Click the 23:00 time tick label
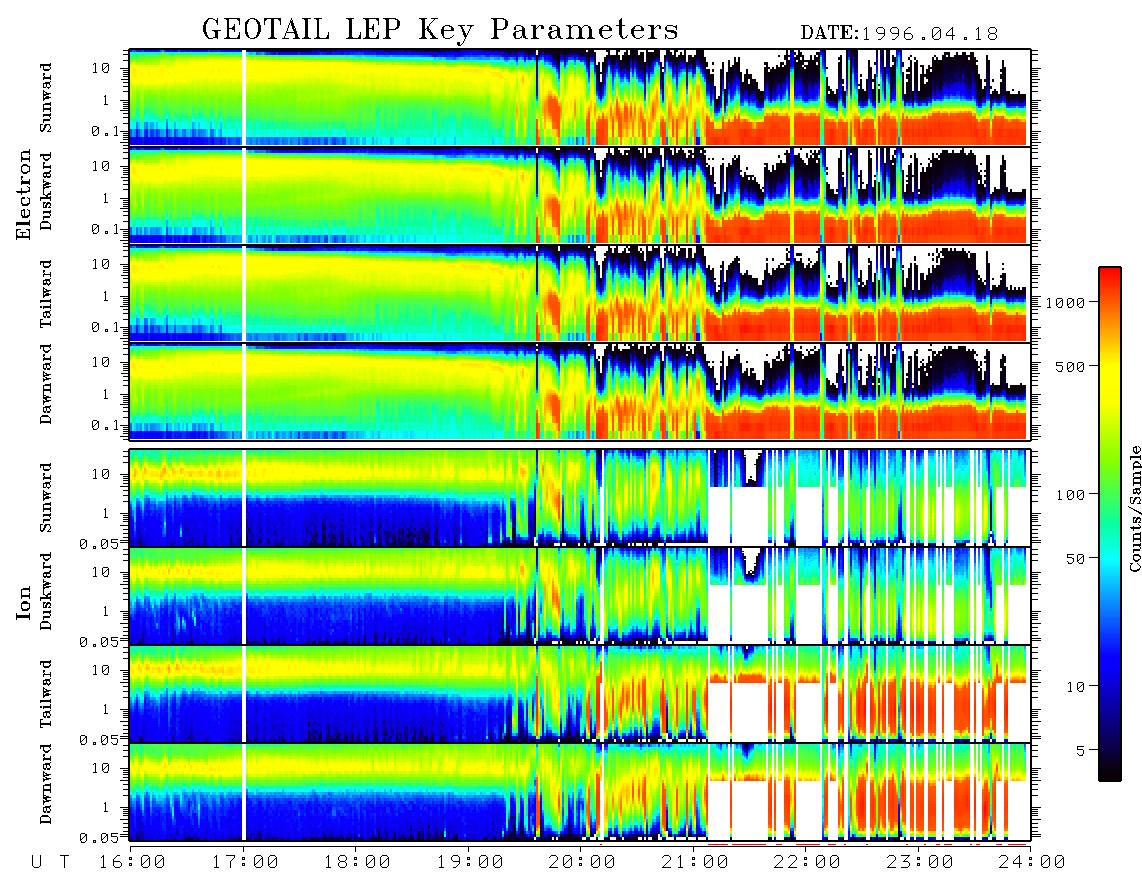 (x=920, y=863)
